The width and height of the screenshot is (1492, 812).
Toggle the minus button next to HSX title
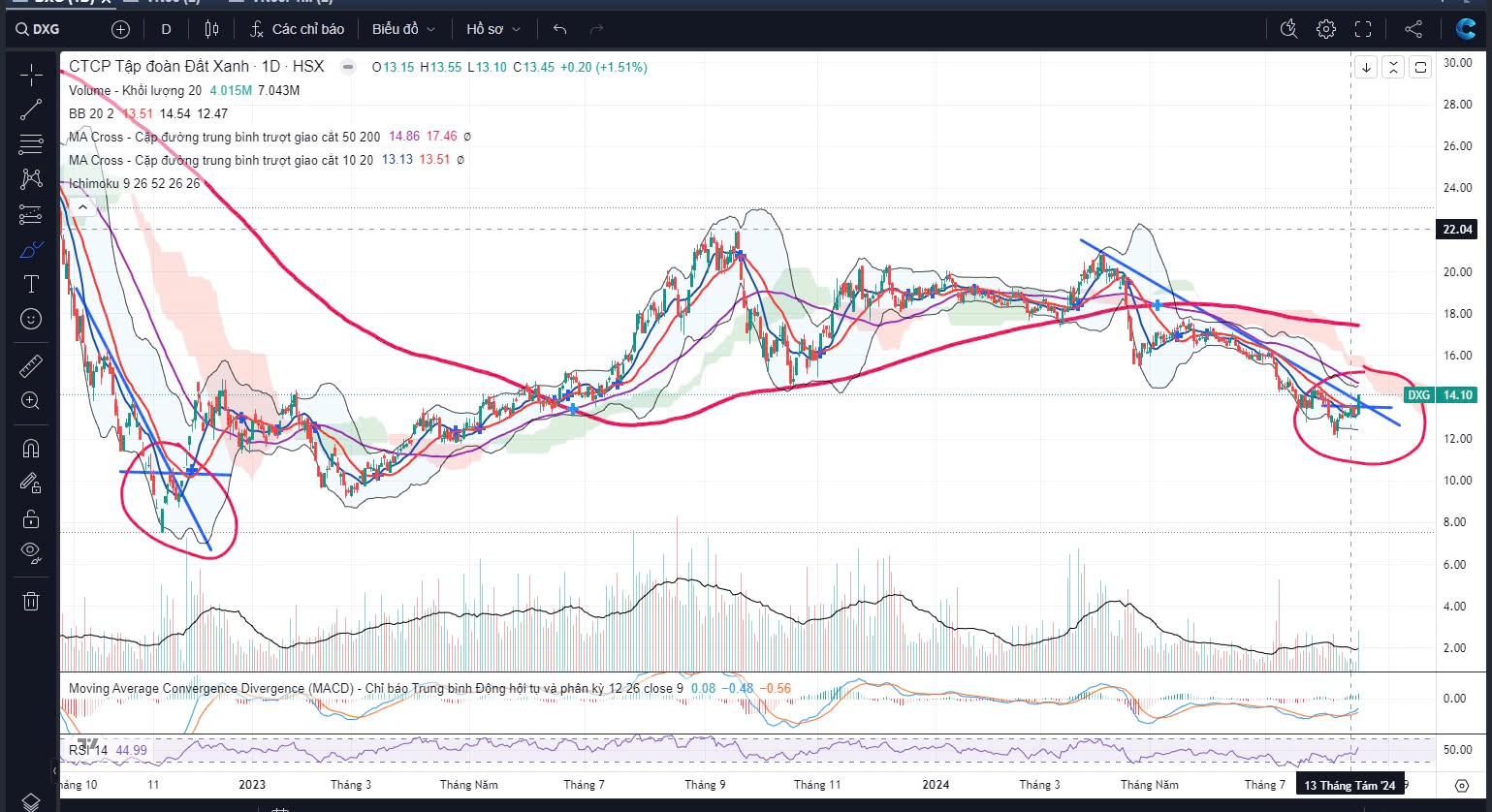click(346, 67)
